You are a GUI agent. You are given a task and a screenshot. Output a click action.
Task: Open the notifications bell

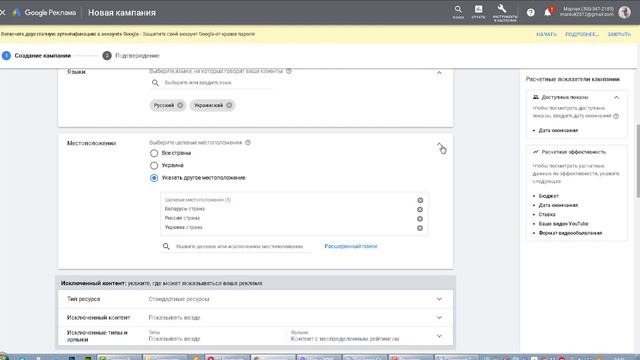click(x=548, y=13)
